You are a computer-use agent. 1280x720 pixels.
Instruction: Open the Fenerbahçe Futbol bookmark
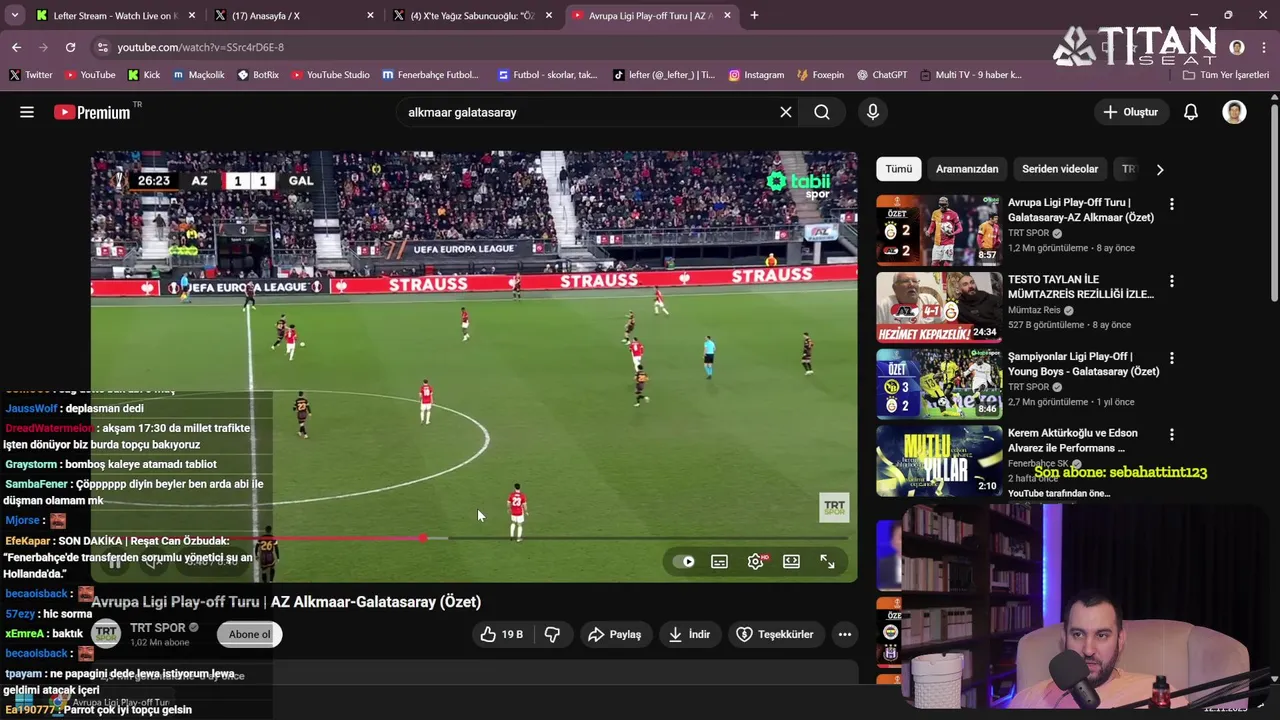430,75
